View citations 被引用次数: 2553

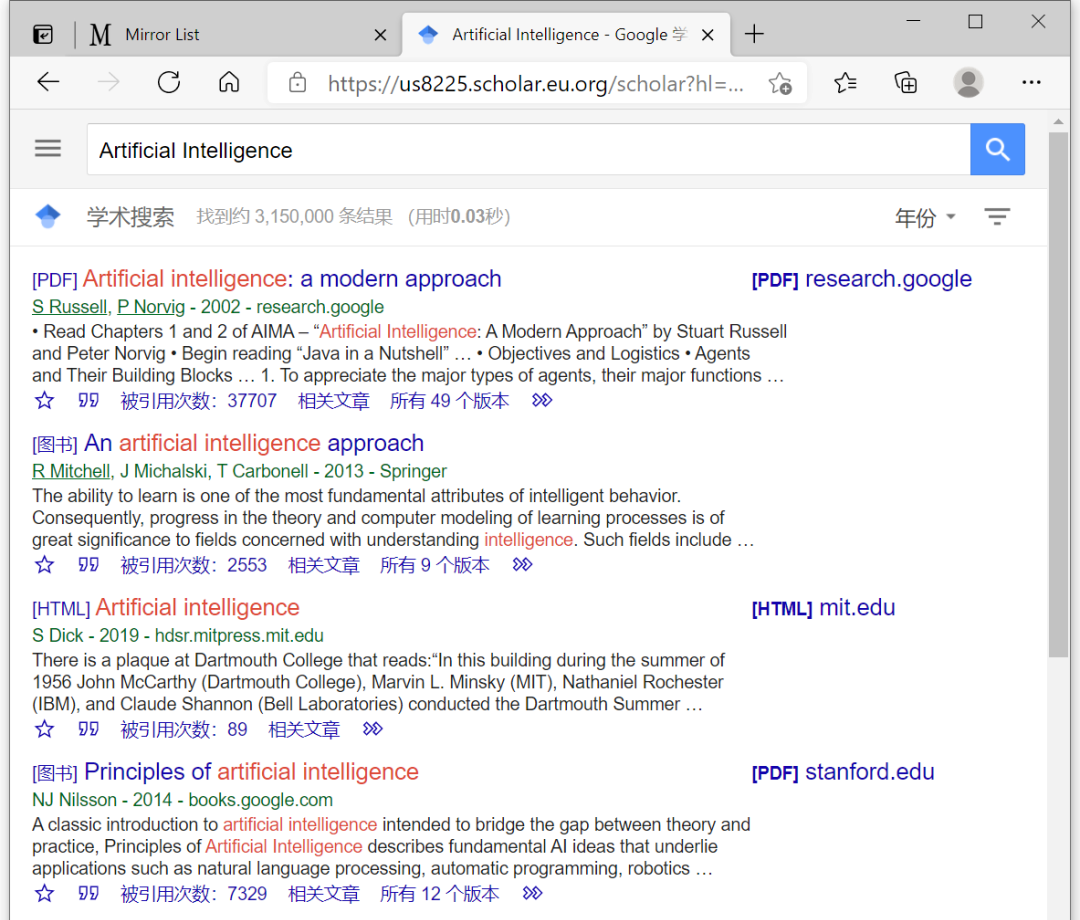coord(194,565)
